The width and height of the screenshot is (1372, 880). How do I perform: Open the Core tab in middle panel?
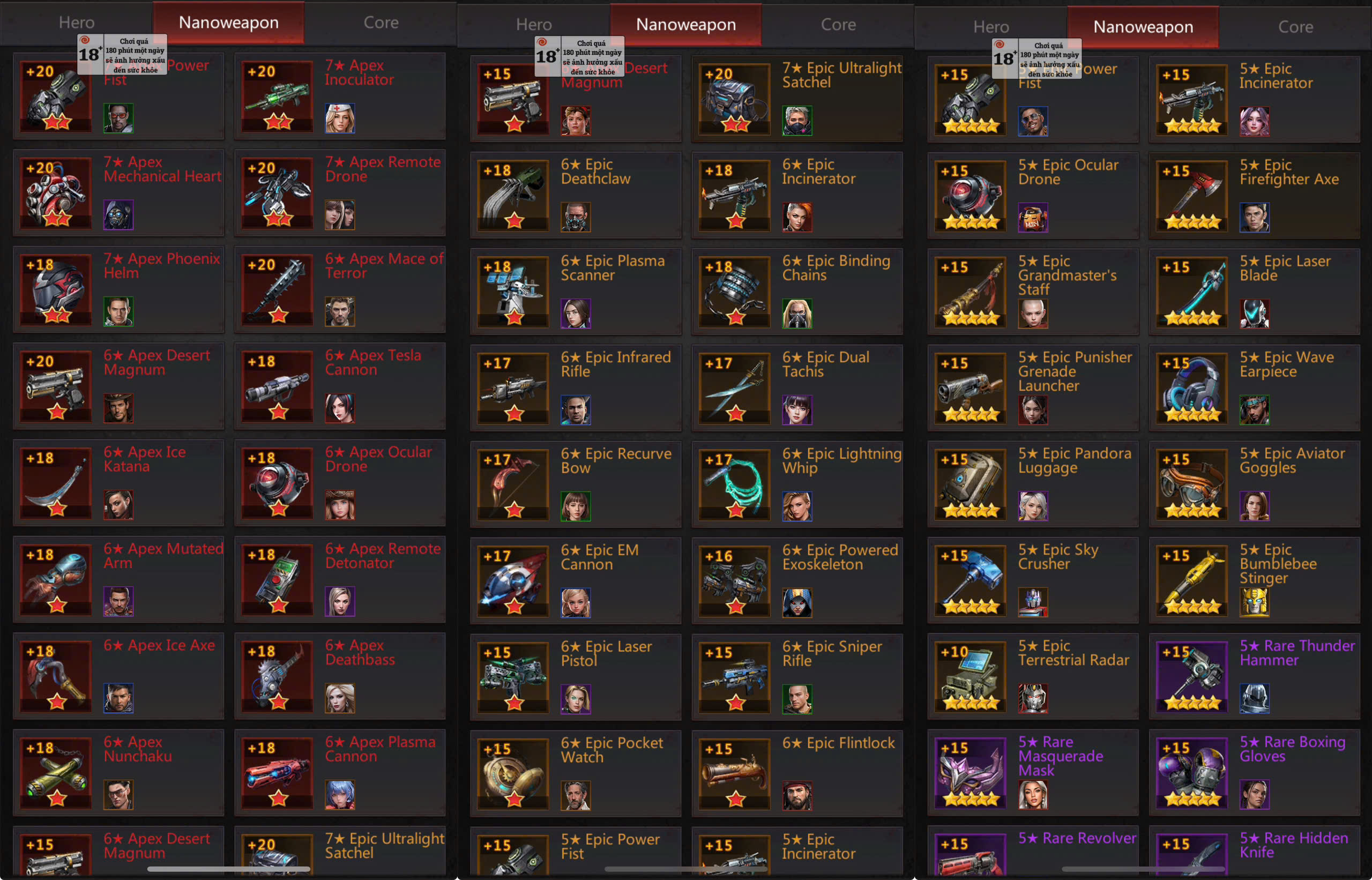(838, 25)
